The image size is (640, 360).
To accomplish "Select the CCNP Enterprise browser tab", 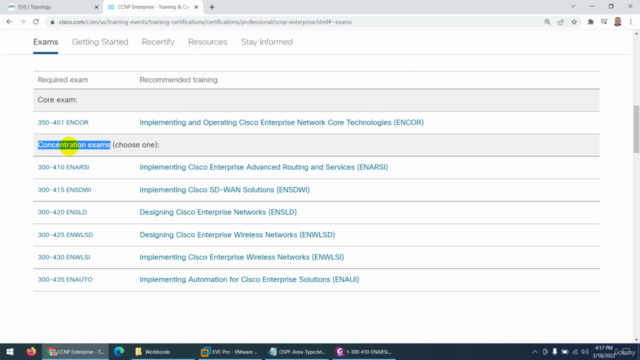I will pos(153,7).
